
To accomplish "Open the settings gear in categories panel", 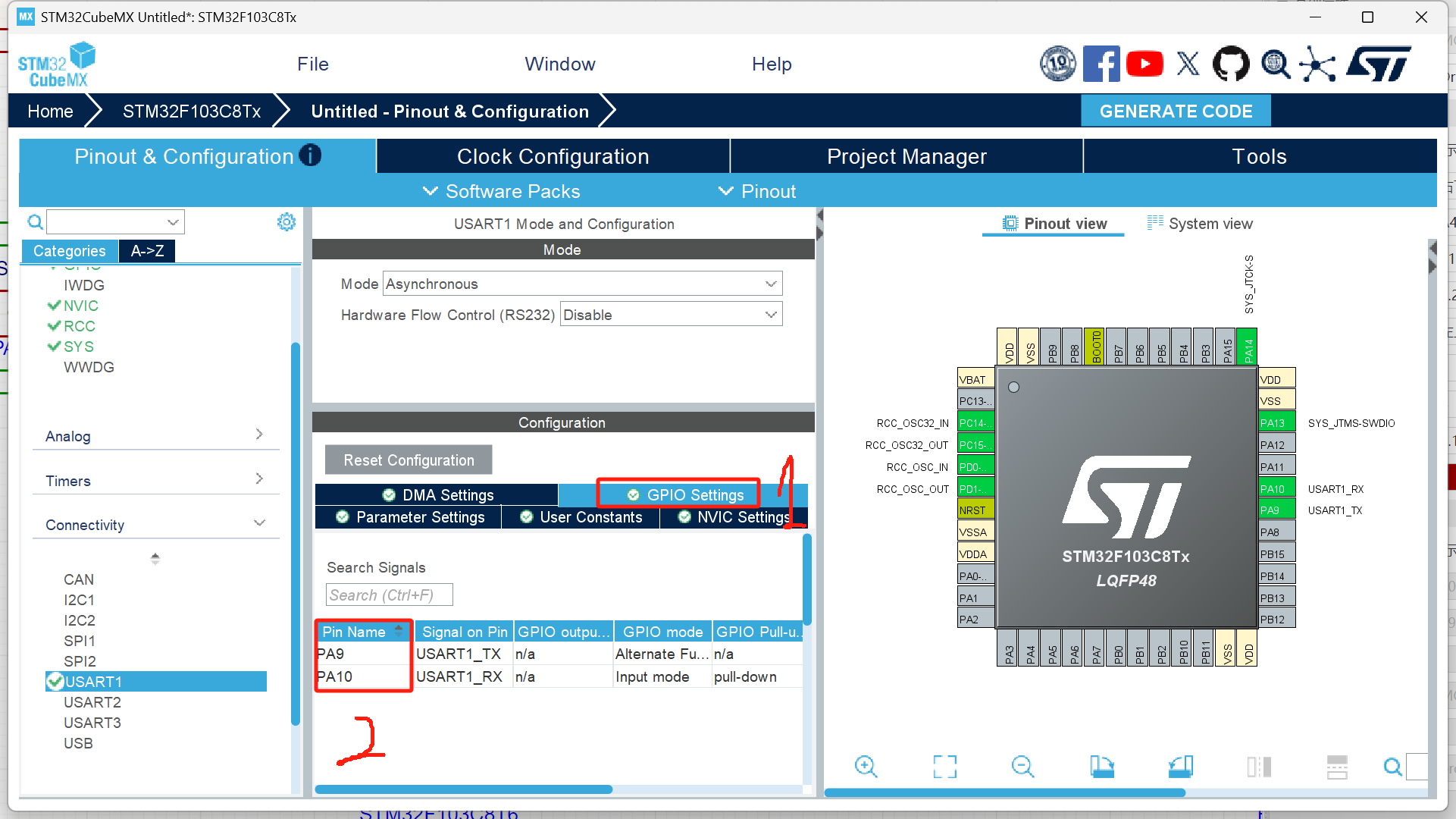I will tap(286, 222).
